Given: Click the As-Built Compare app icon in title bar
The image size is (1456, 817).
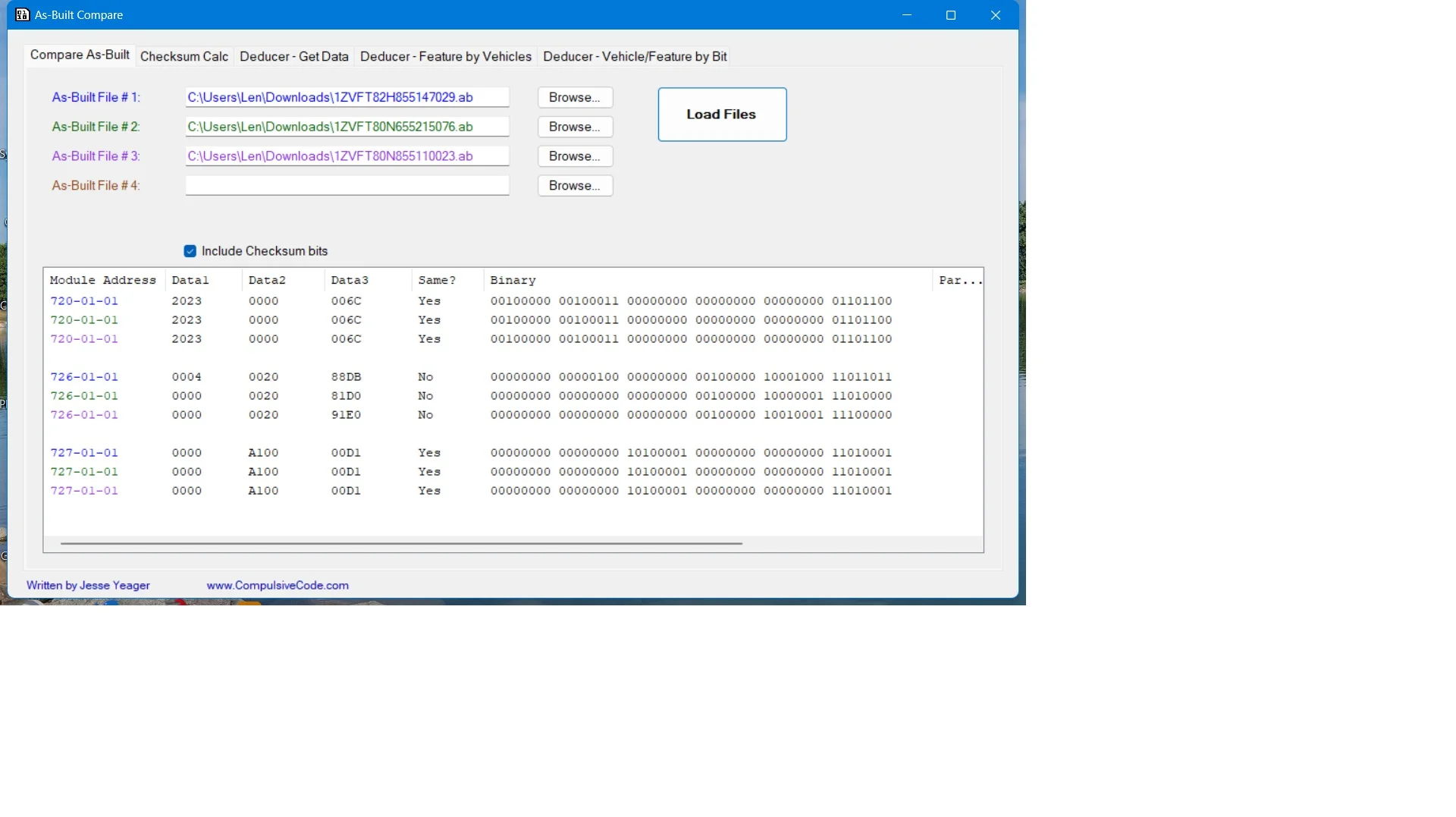Looking at the screenshot, I should pos(22,14).
